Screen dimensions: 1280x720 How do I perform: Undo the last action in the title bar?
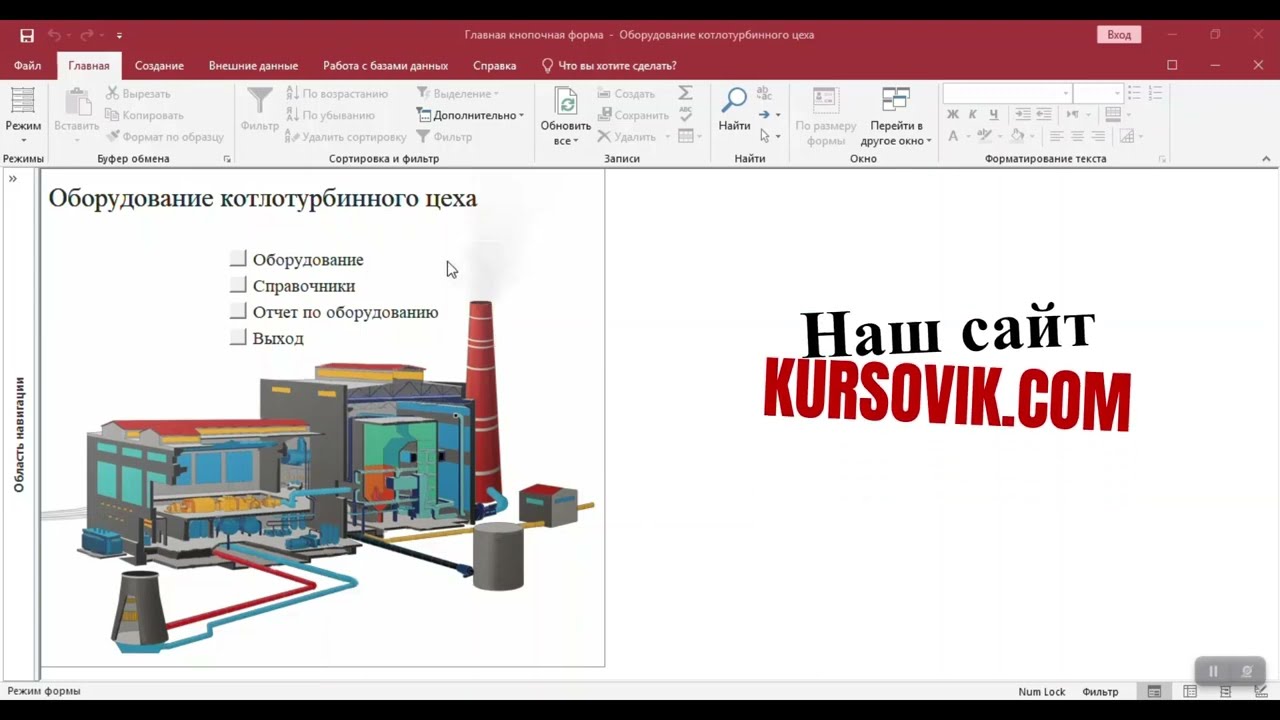tap(55, 35)
